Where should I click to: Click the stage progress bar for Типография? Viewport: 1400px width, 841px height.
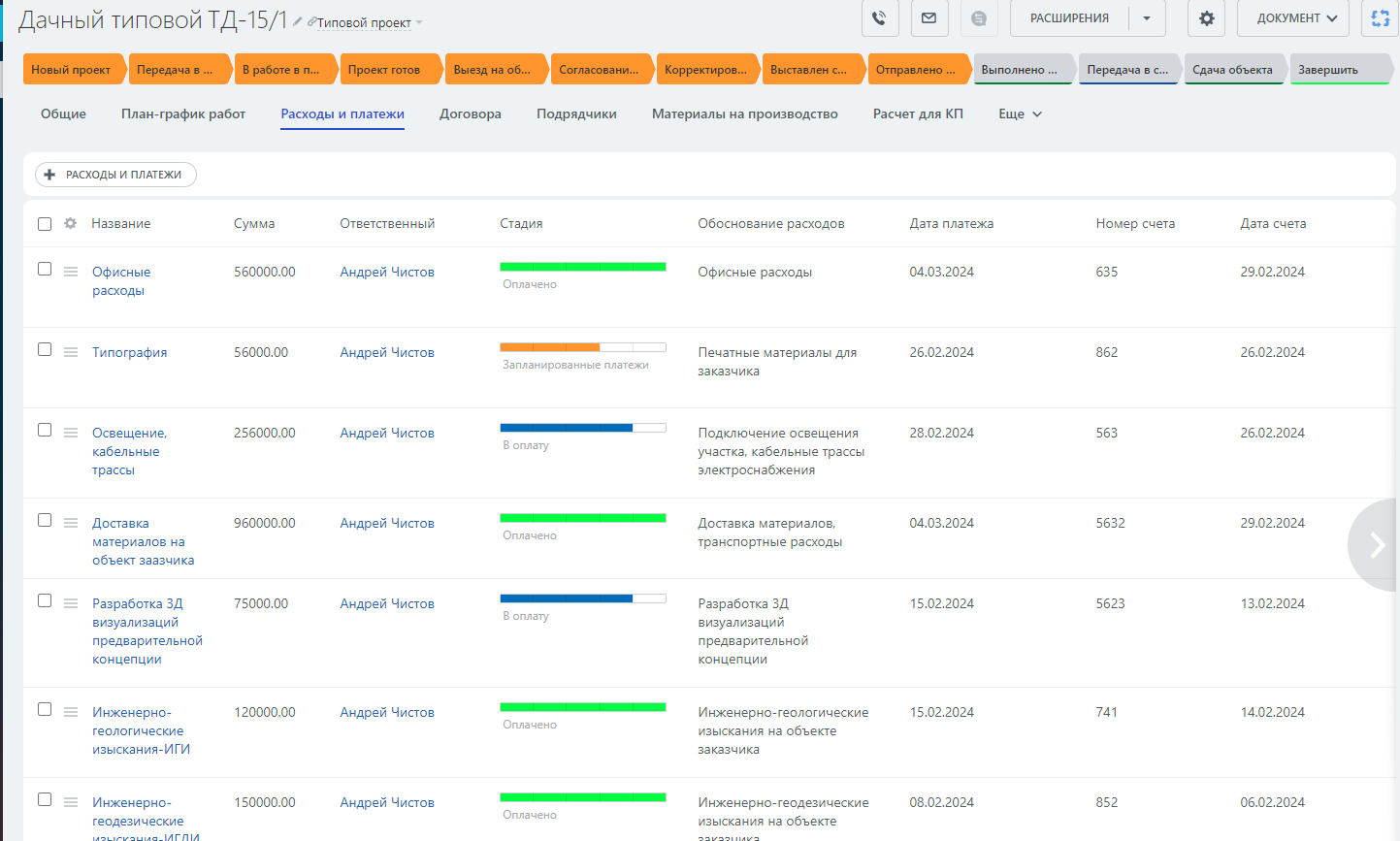[582, 347]
